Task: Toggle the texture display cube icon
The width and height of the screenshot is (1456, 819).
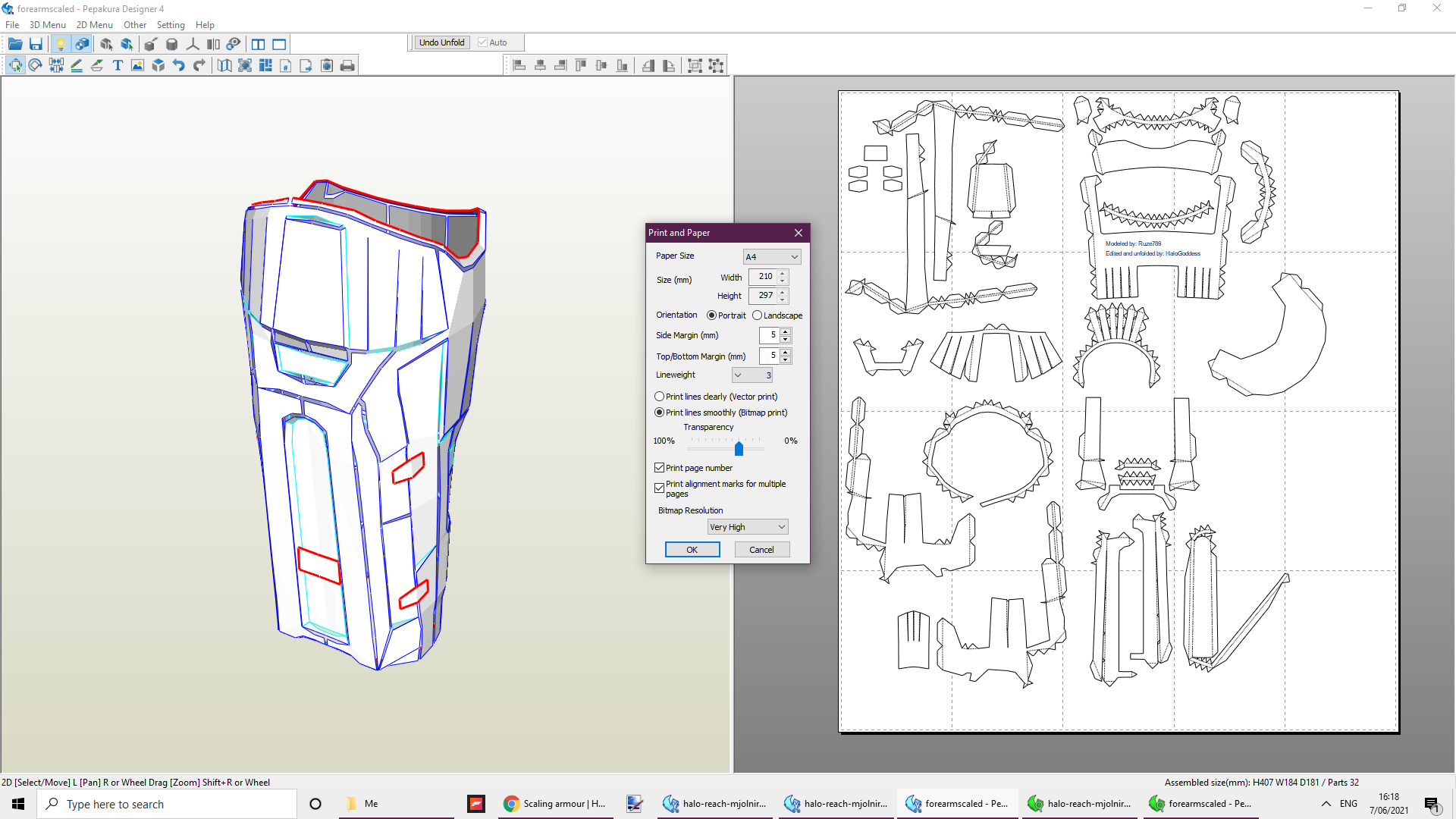Action: tap(82, 44)
